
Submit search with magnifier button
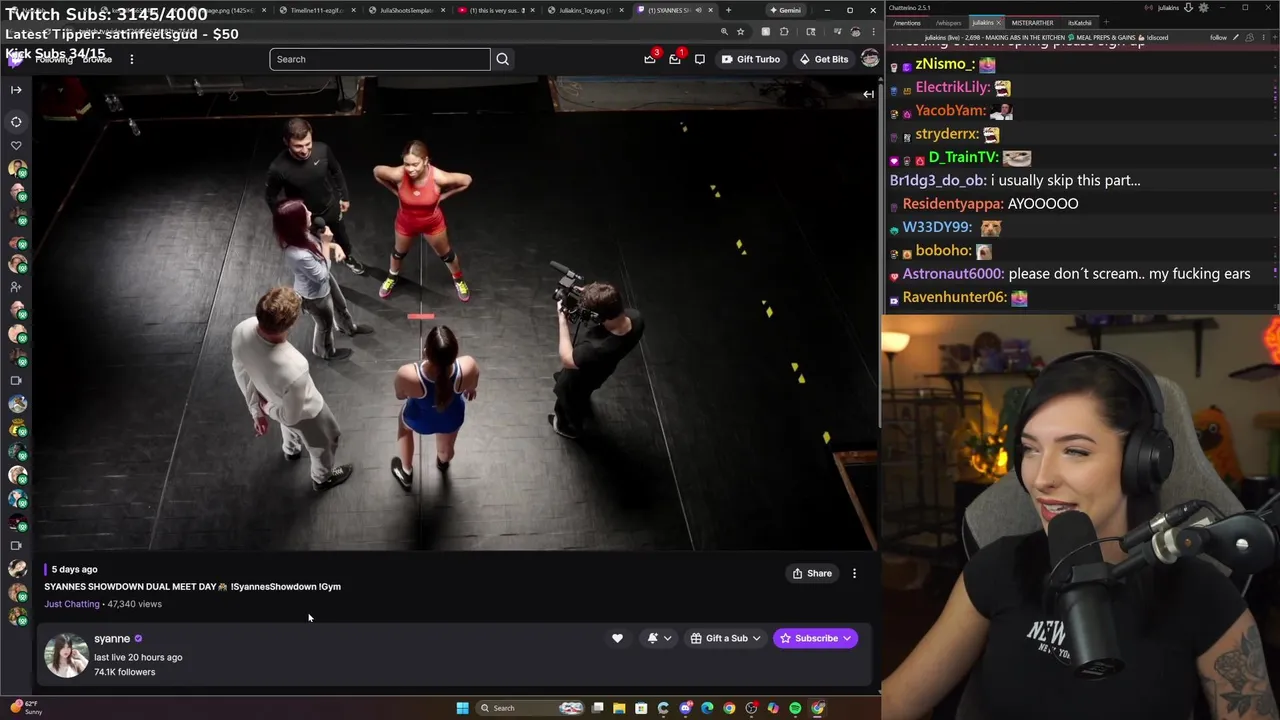coord(503,59)
